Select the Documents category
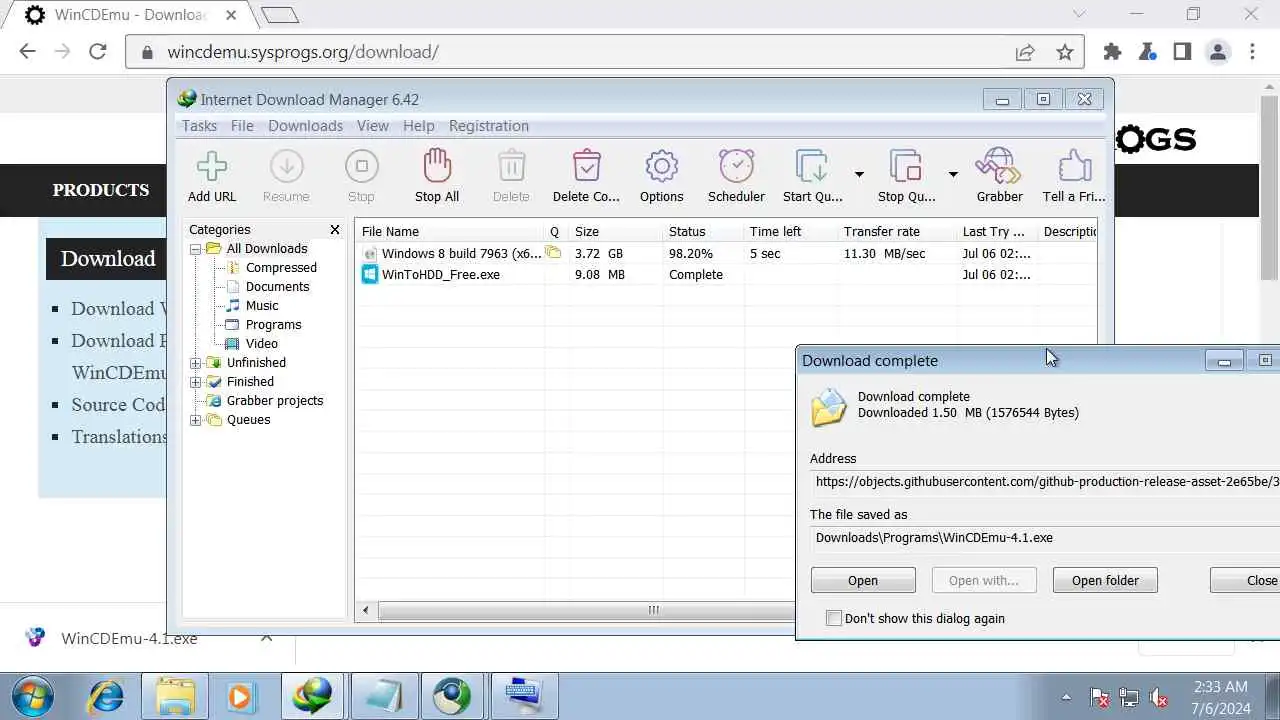 click(277, 287)
